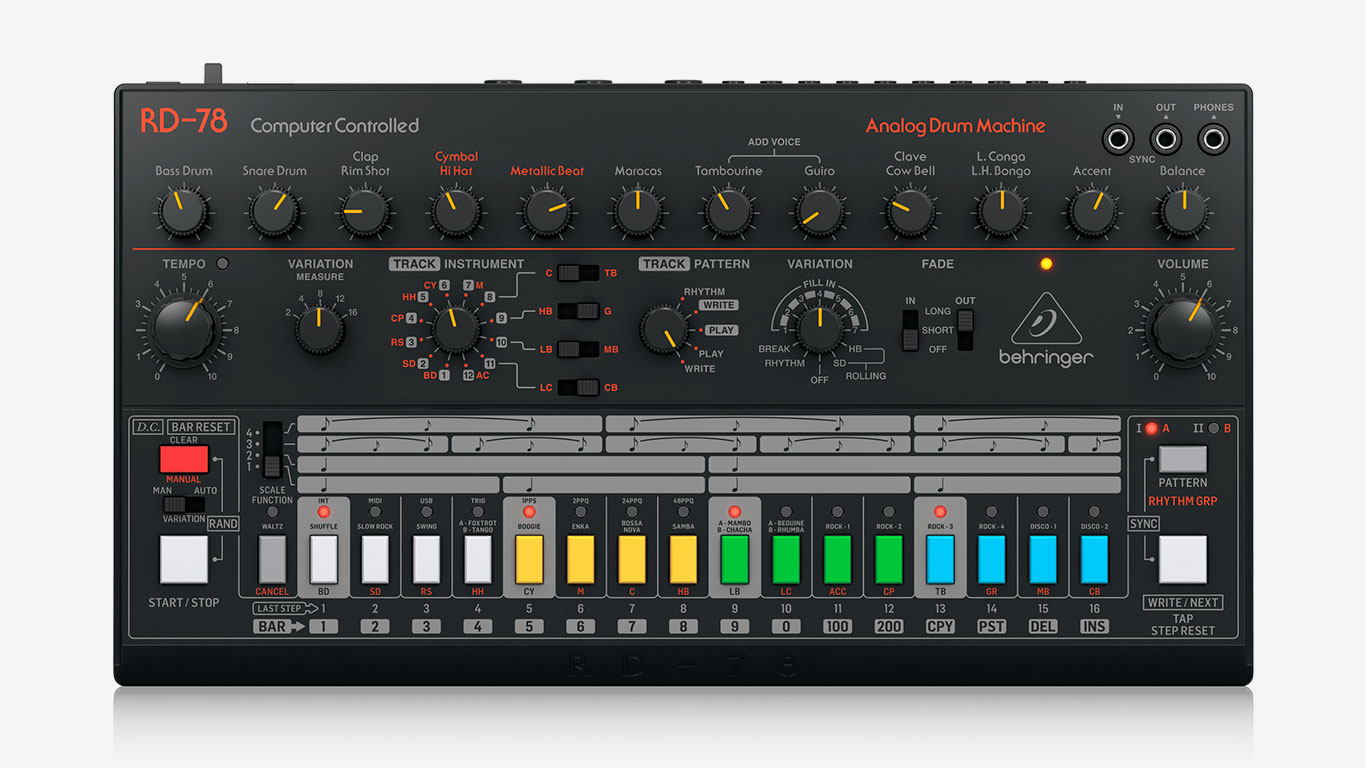The image size is (1366, 768).
Task: Click the Tempo indicator LED
Action: click(222, 264)
